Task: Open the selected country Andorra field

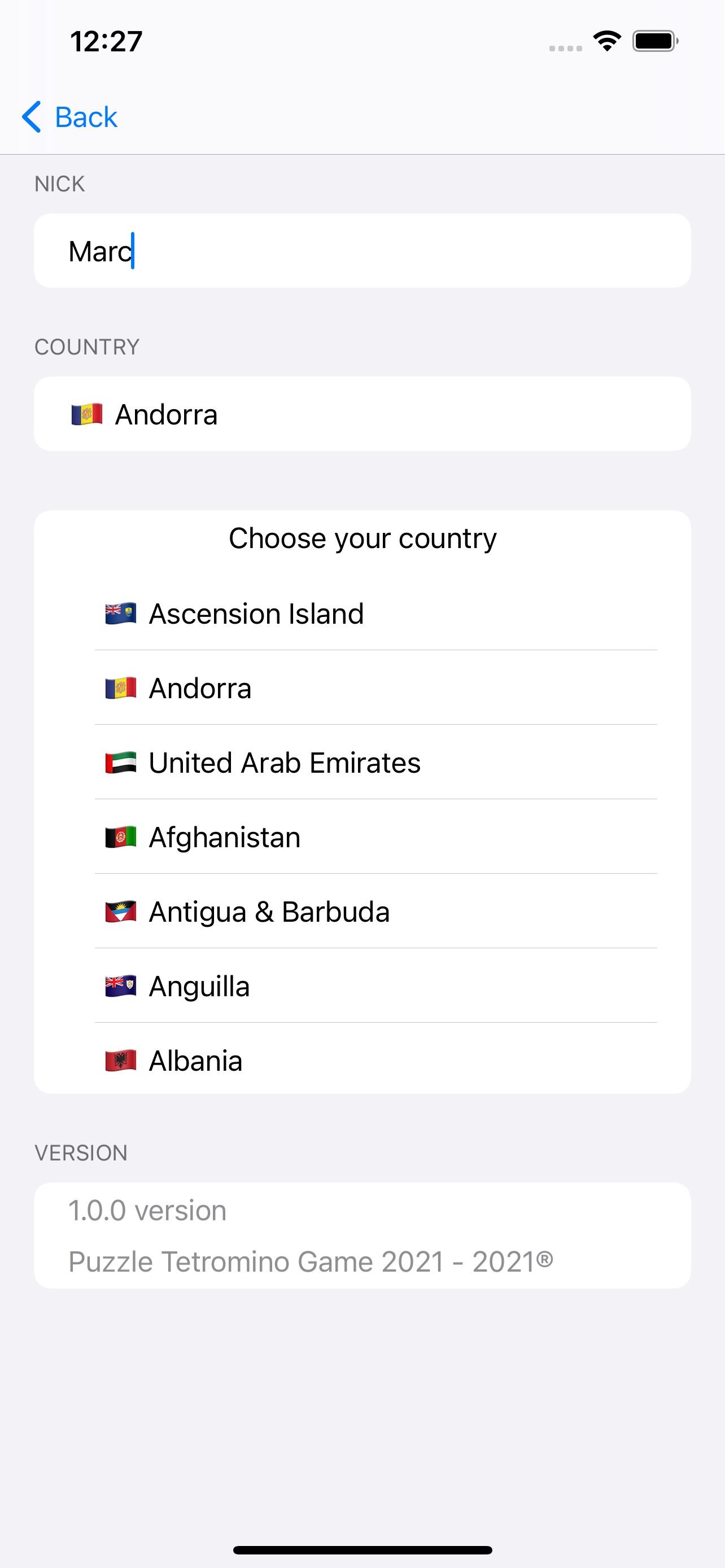Action: point(362,414)
